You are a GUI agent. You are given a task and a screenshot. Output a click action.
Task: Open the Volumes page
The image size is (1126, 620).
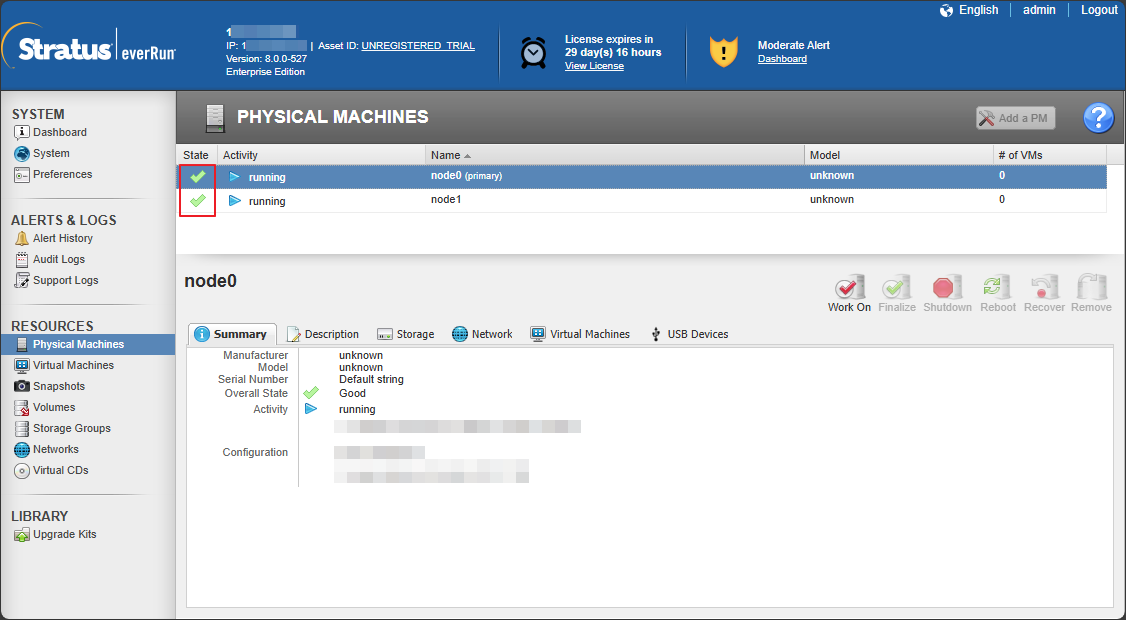point(45,407)
